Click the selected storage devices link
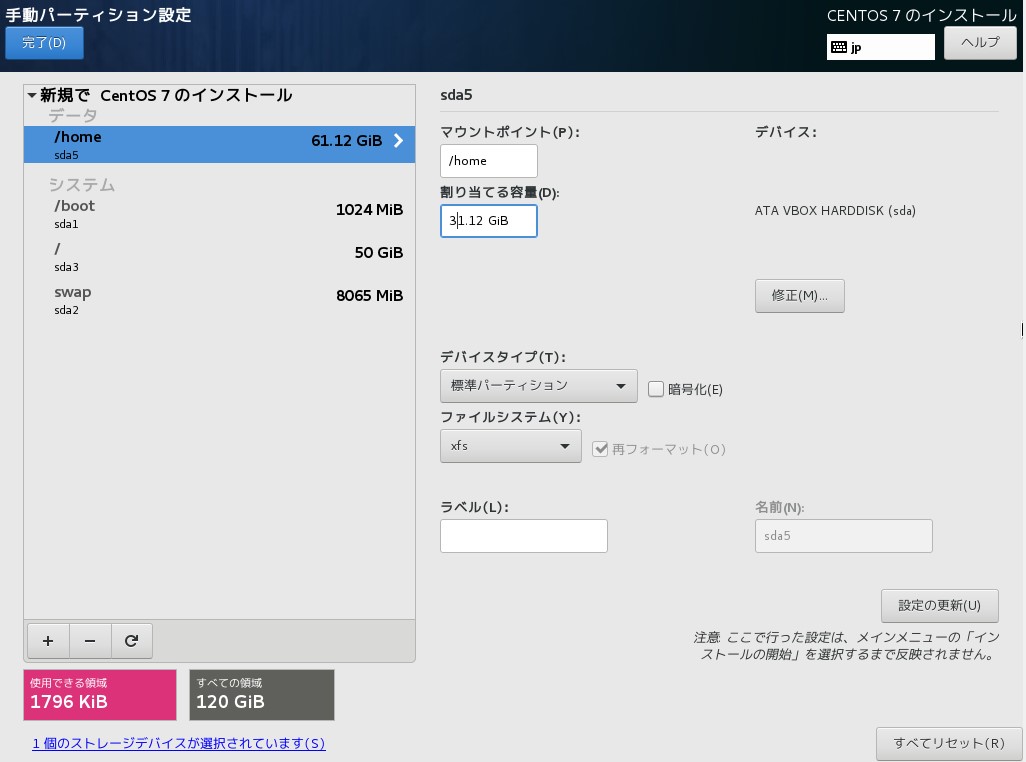The height and width of the screenshot is (762, 1026). click(x=178, y=744)
